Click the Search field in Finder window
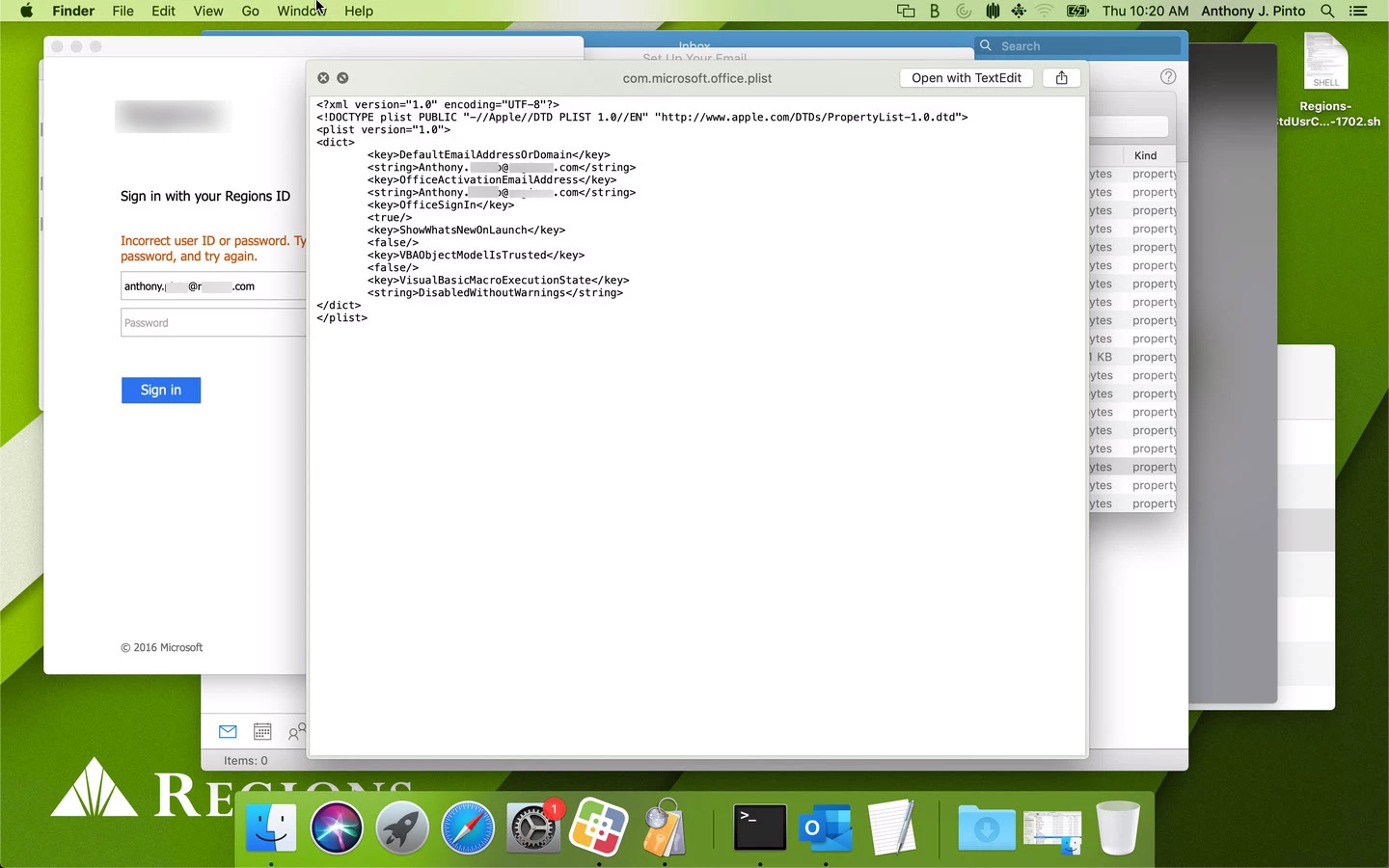Screen dimensions: 1389x868 [x=1078, y=46]
